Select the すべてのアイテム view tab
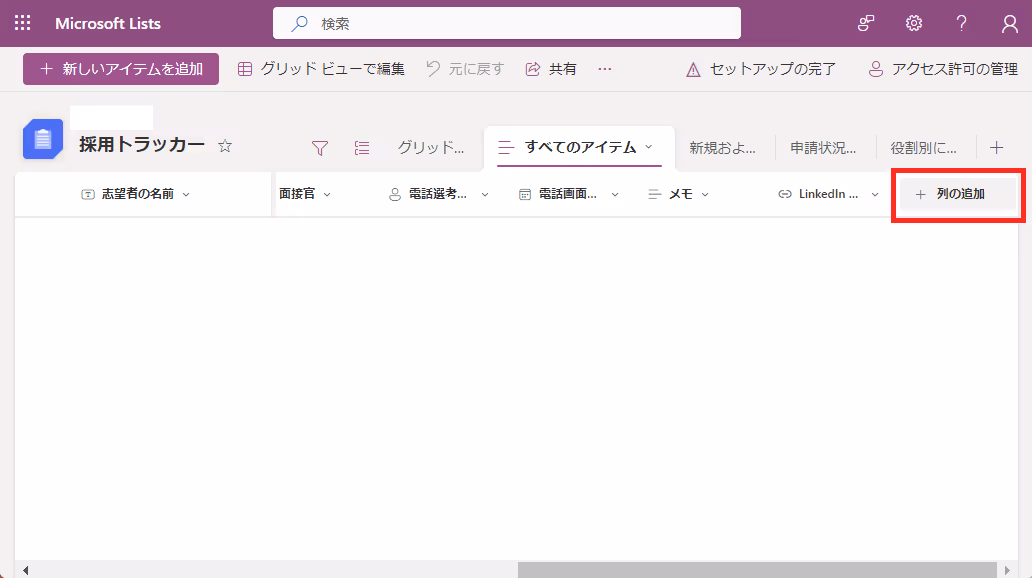 [579, 147]
